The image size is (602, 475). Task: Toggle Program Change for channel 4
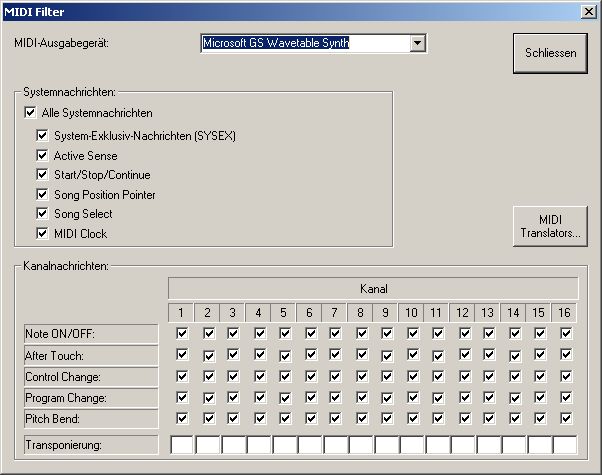(260, 397)
